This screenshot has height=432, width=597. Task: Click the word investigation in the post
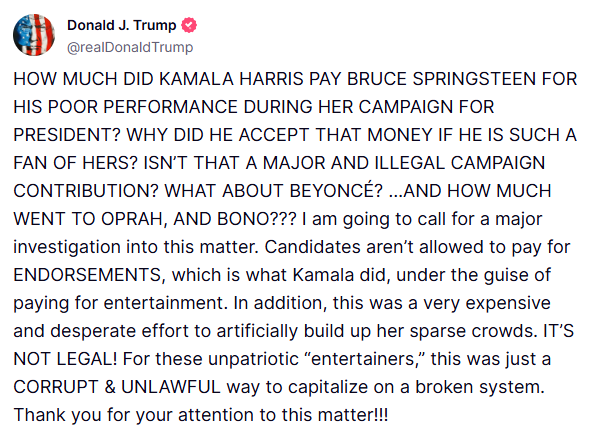pos(67,247)
